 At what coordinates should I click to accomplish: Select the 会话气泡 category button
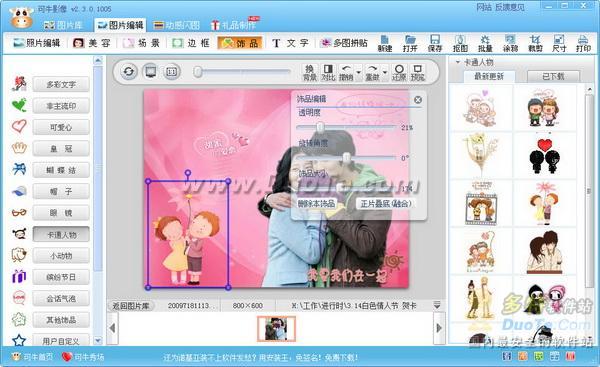tap(61, 298)
